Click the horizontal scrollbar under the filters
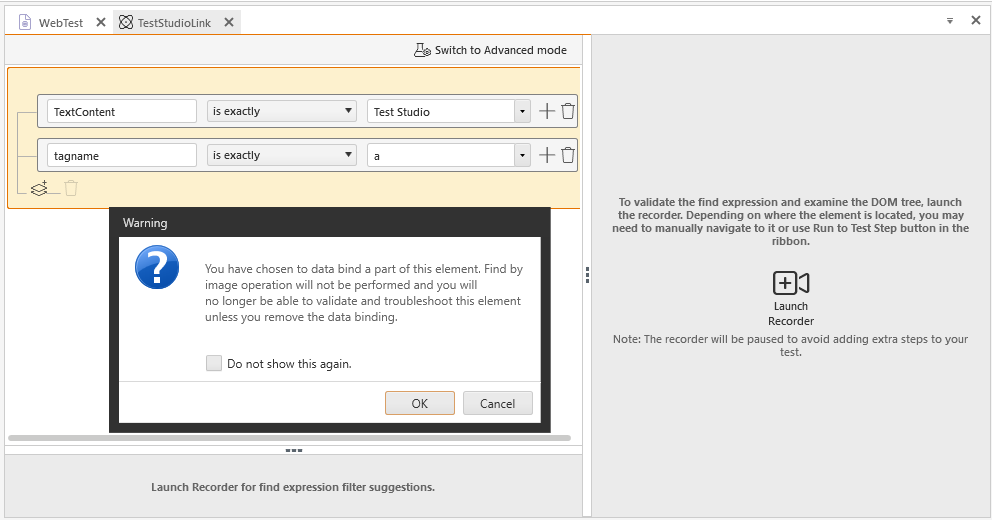This screenshot has width=992, height=520. click(x=290, y=438)
